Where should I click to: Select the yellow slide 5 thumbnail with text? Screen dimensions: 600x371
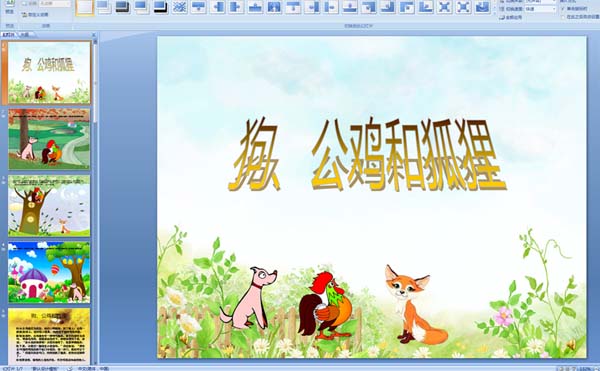(x=49, y=337)
